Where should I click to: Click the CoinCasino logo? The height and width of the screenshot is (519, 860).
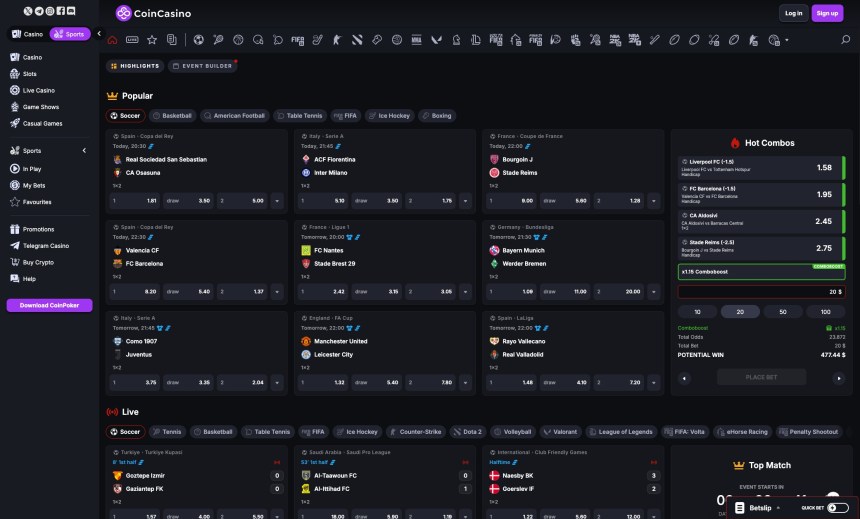[x=154, y=13]
